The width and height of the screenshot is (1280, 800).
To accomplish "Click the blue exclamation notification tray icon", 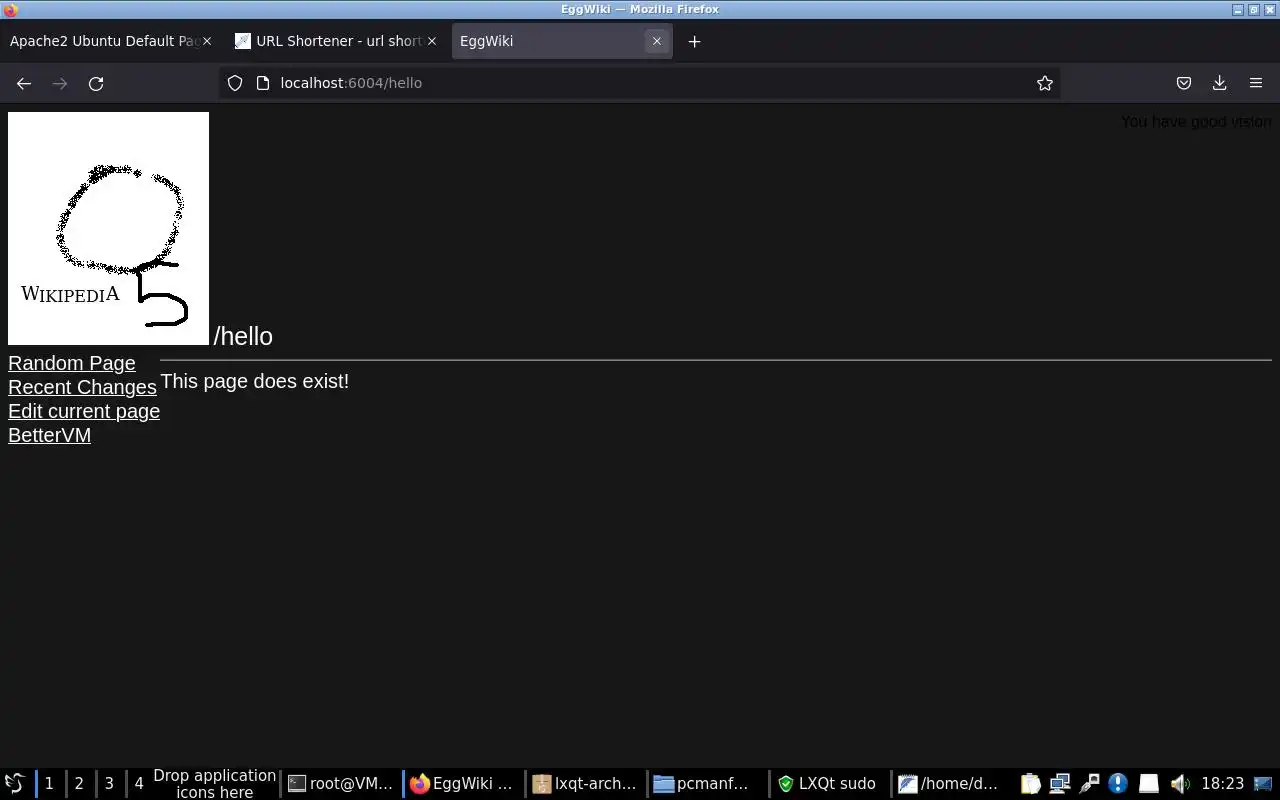I will click(x=1118, y=784).
